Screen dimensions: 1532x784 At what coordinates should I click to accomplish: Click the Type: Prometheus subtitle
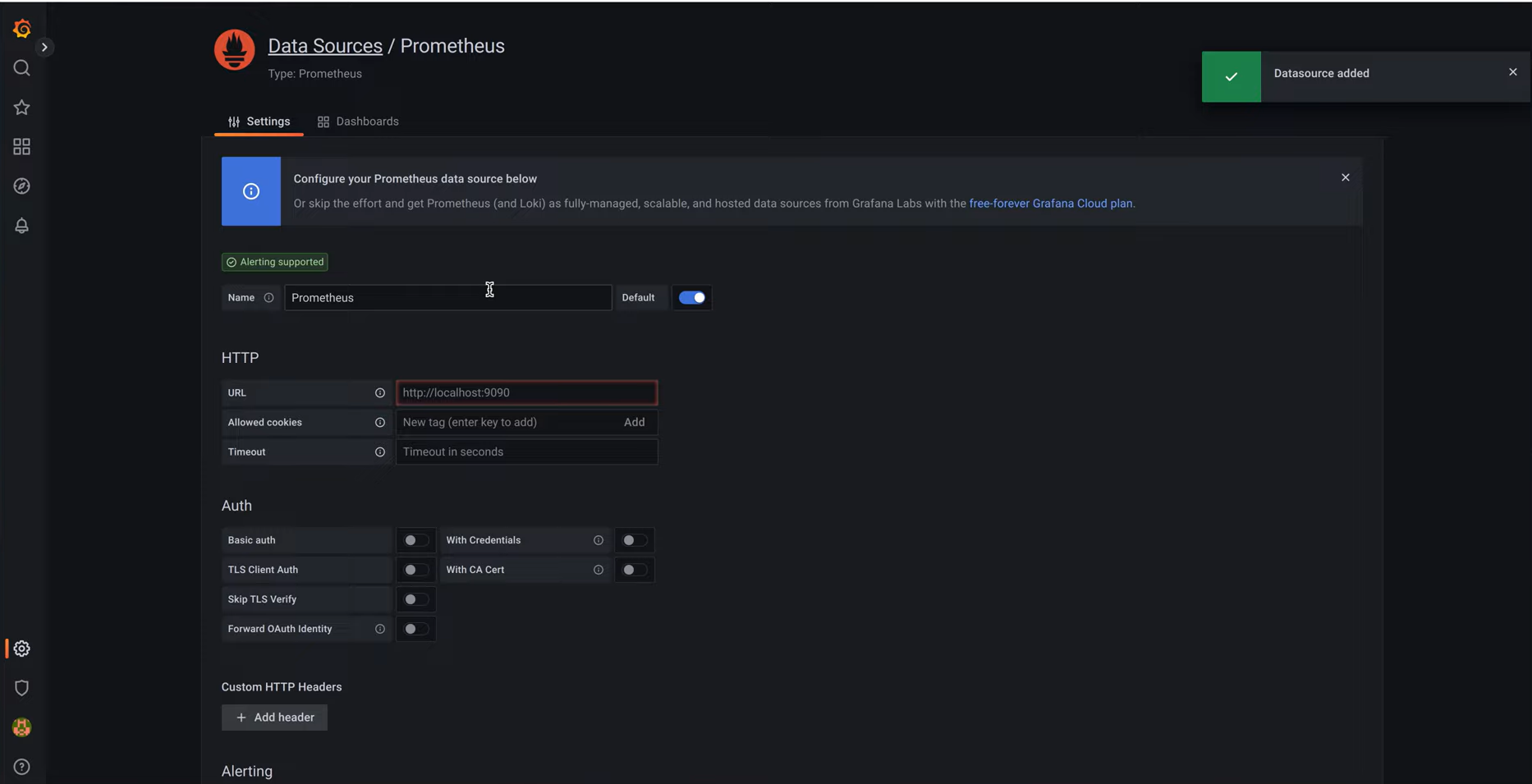tap(314, 74)
